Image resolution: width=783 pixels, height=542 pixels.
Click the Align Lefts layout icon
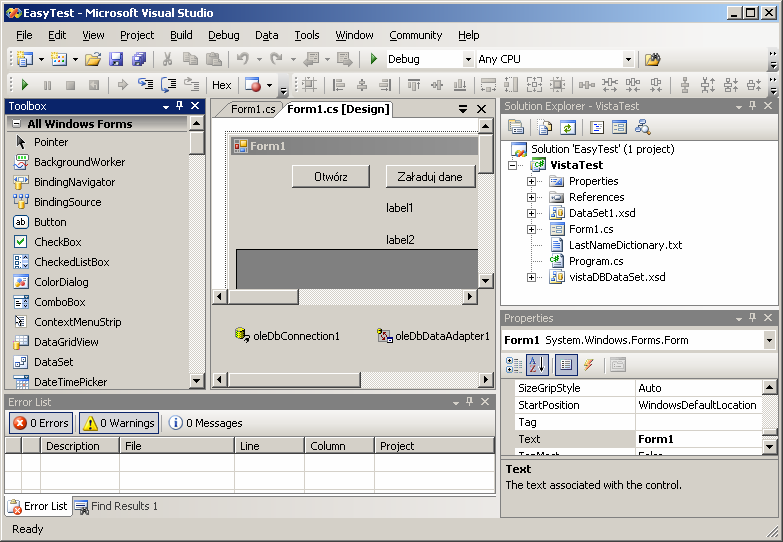[x=339, y=84]
